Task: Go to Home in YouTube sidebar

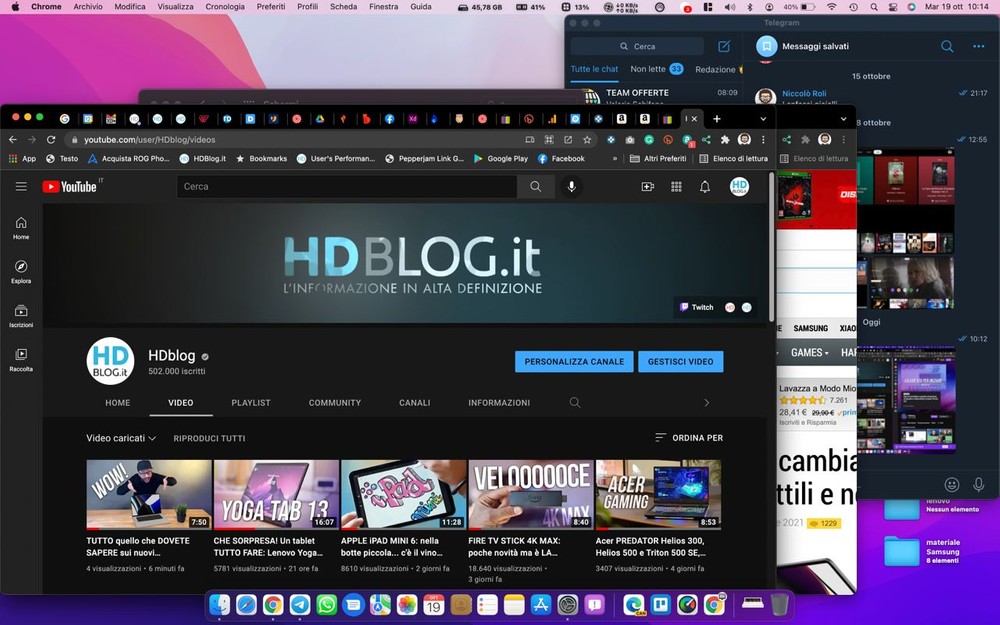Action: (x=21, y=228)
